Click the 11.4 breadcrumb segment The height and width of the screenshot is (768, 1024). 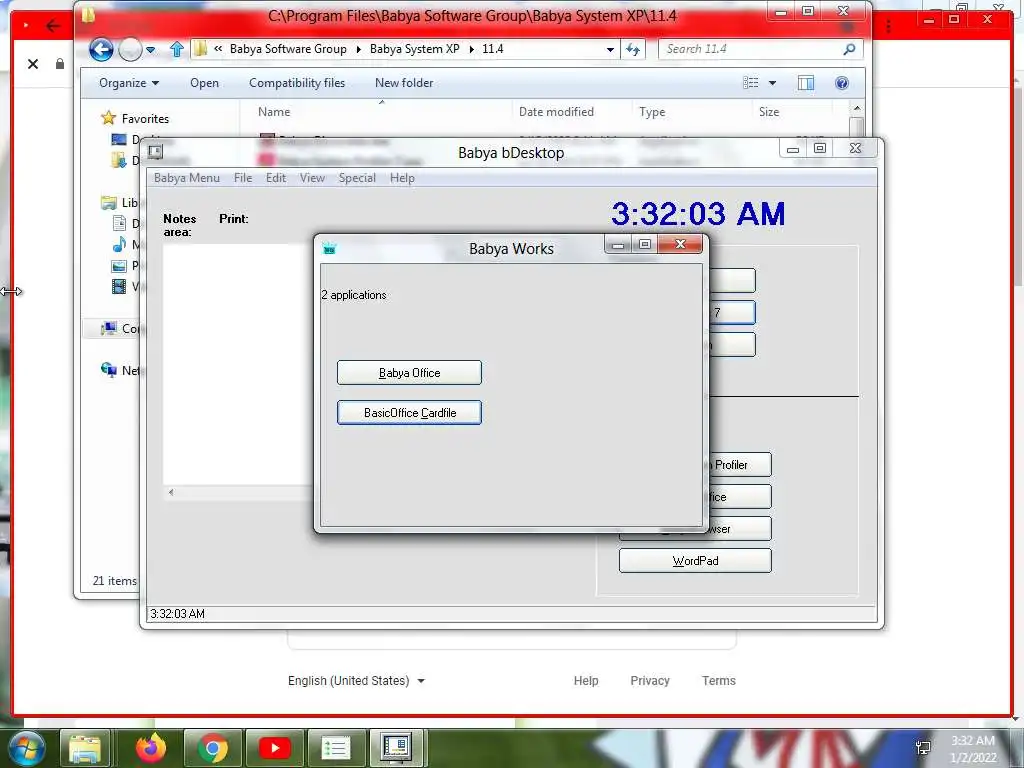click(x=492, y=49)
